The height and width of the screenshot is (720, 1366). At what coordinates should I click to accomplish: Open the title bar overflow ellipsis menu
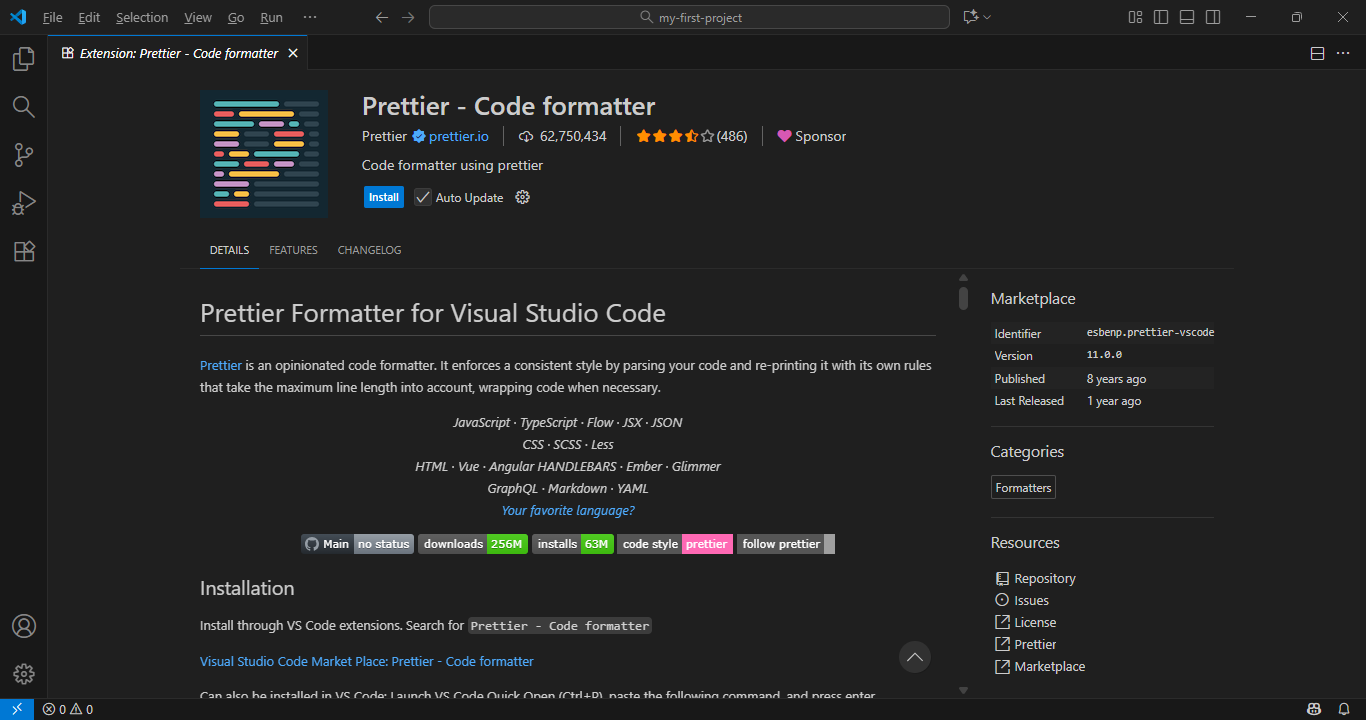(x=310, y=17)
